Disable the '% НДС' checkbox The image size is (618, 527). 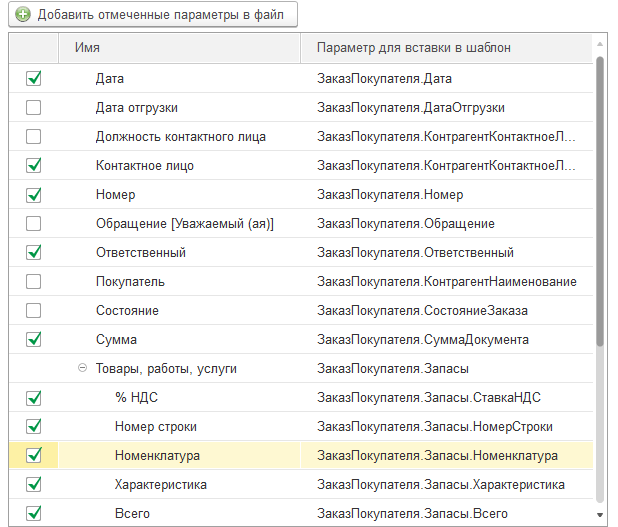[34, 397]
